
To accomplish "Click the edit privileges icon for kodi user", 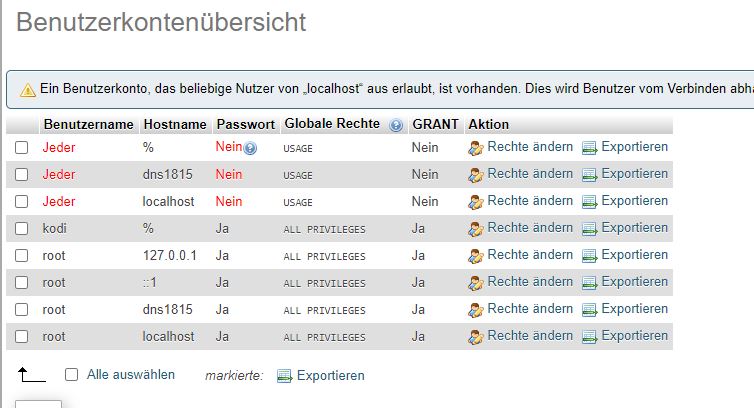I will [476, 229].
